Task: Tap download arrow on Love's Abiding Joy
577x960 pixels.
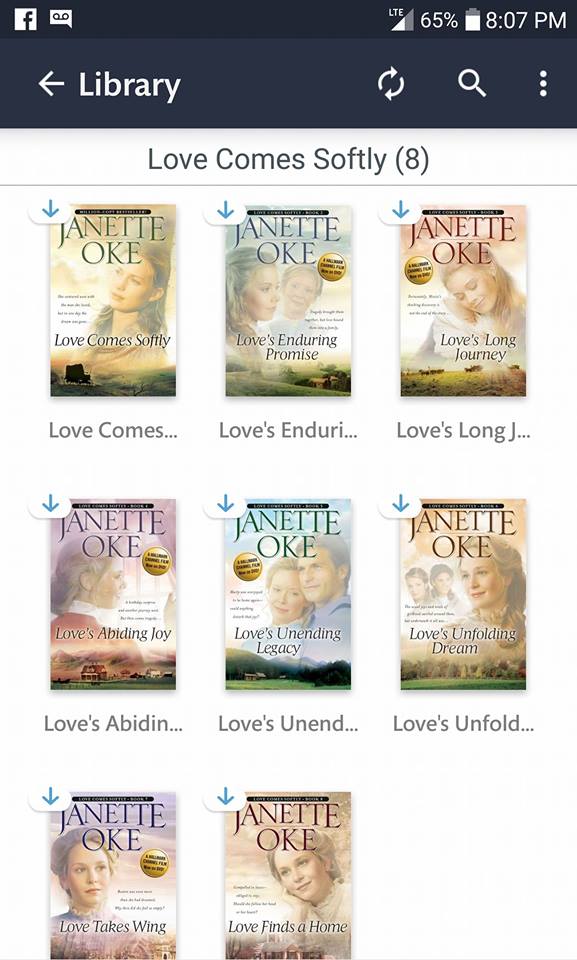Action: (50, 503)
